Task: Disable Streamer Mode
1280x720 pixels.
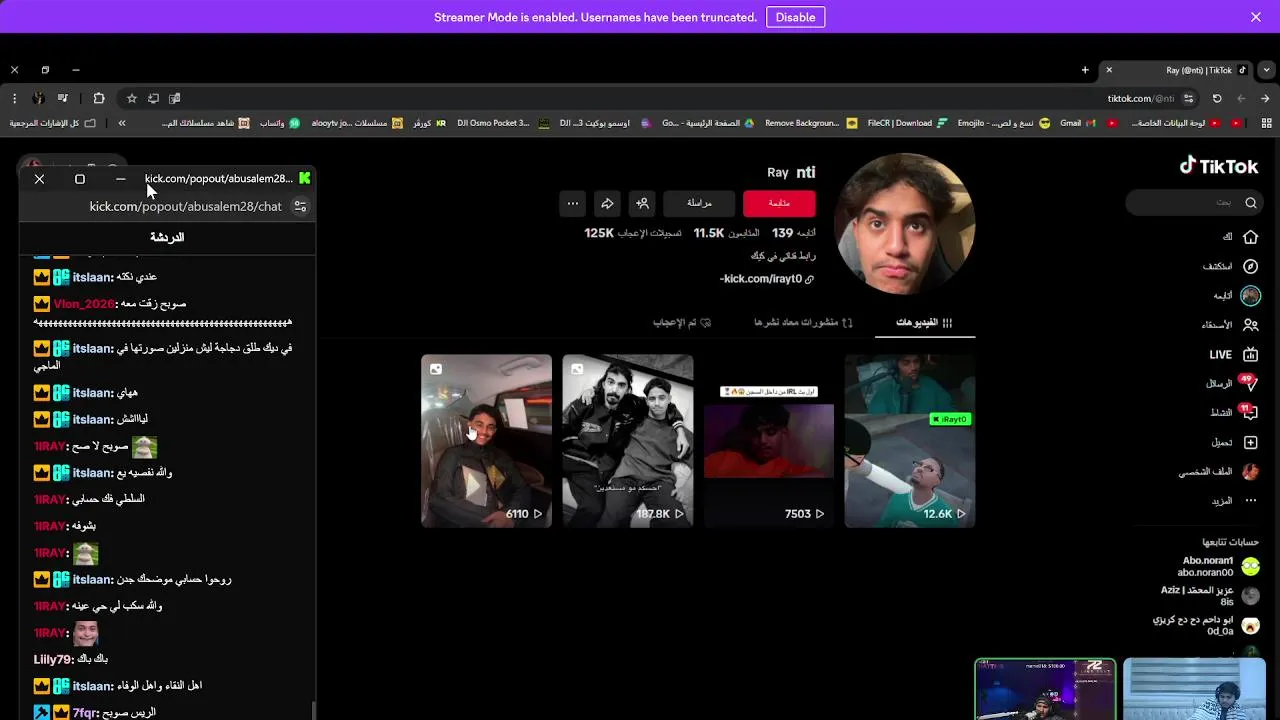Action: (795, 17)
